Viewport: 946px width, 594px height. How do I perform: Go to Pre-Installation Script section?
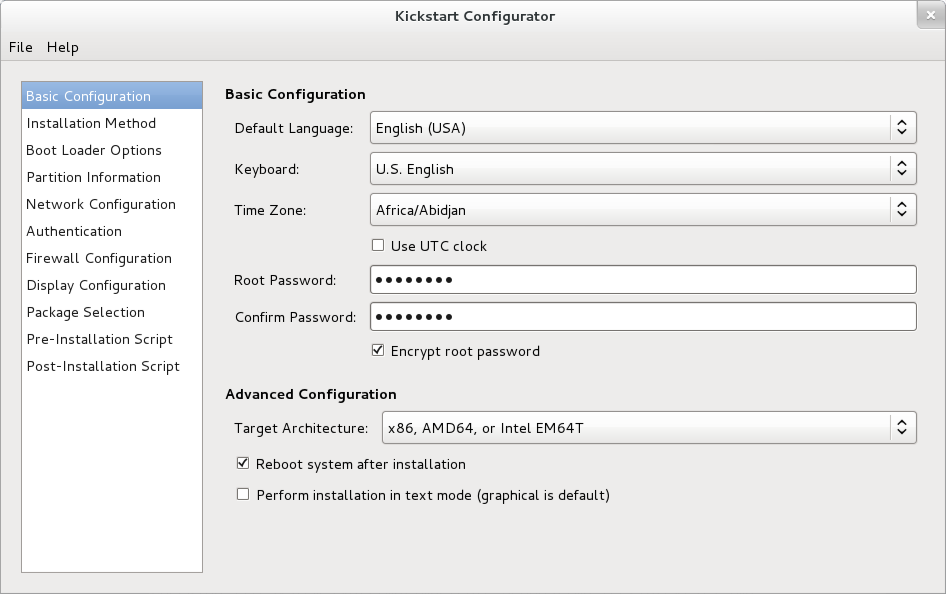99,339
